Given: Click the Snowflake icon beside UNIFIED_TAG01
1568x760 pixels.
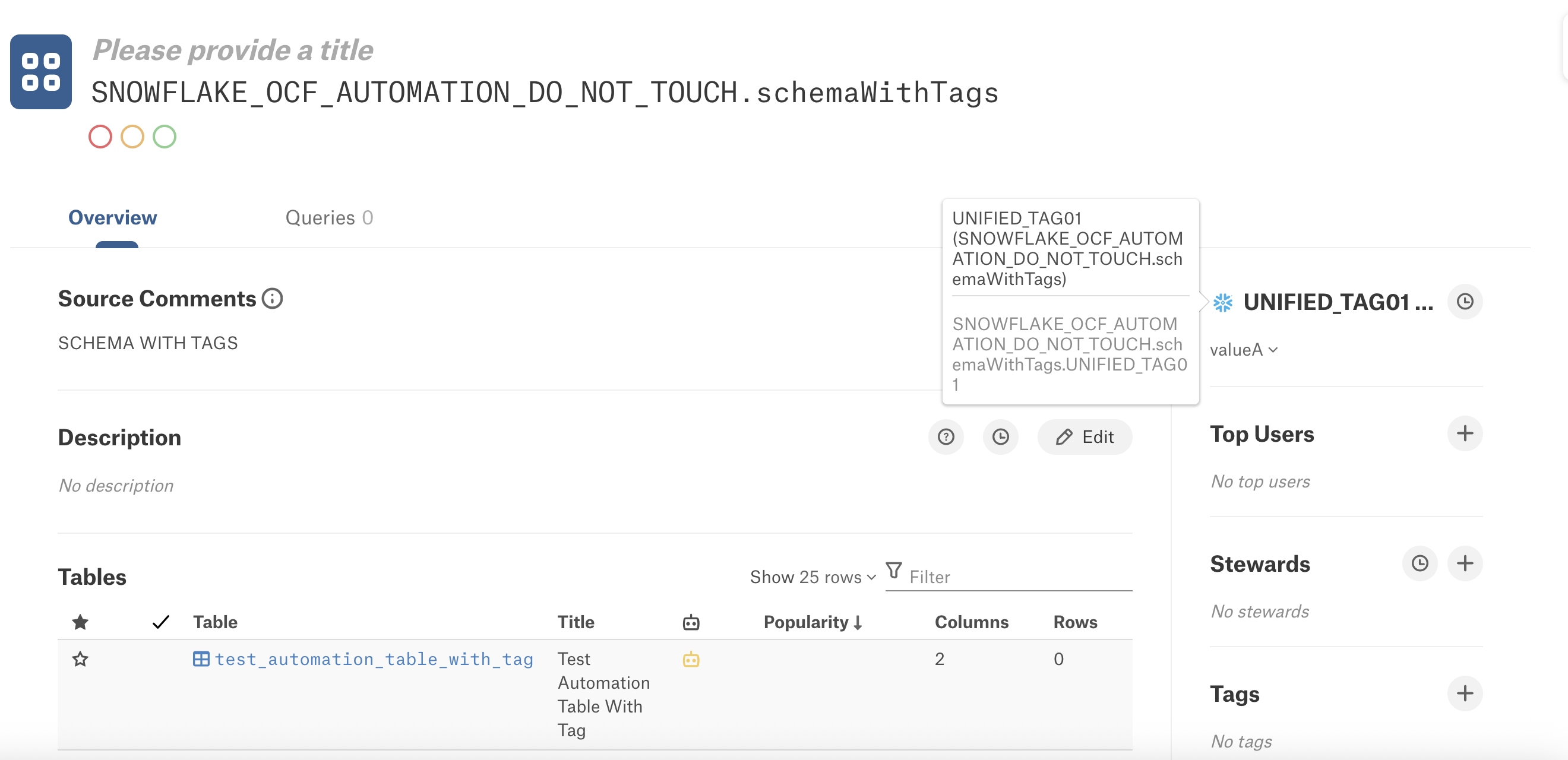Looking at the screenshot, I should point(1222,302).
